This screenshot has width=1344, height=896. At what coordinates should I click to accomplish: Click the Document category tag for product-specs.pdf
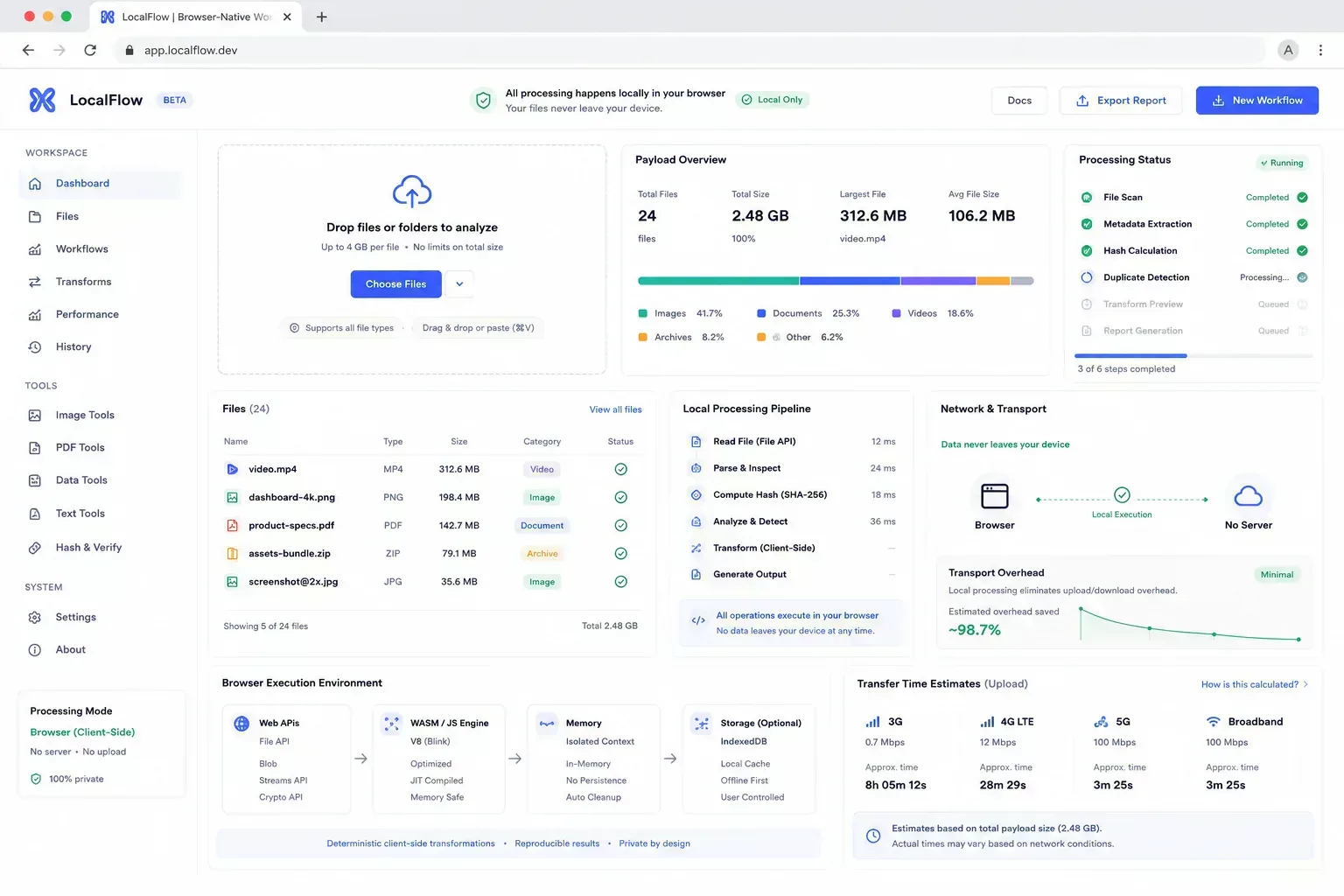tap(542, 526)
